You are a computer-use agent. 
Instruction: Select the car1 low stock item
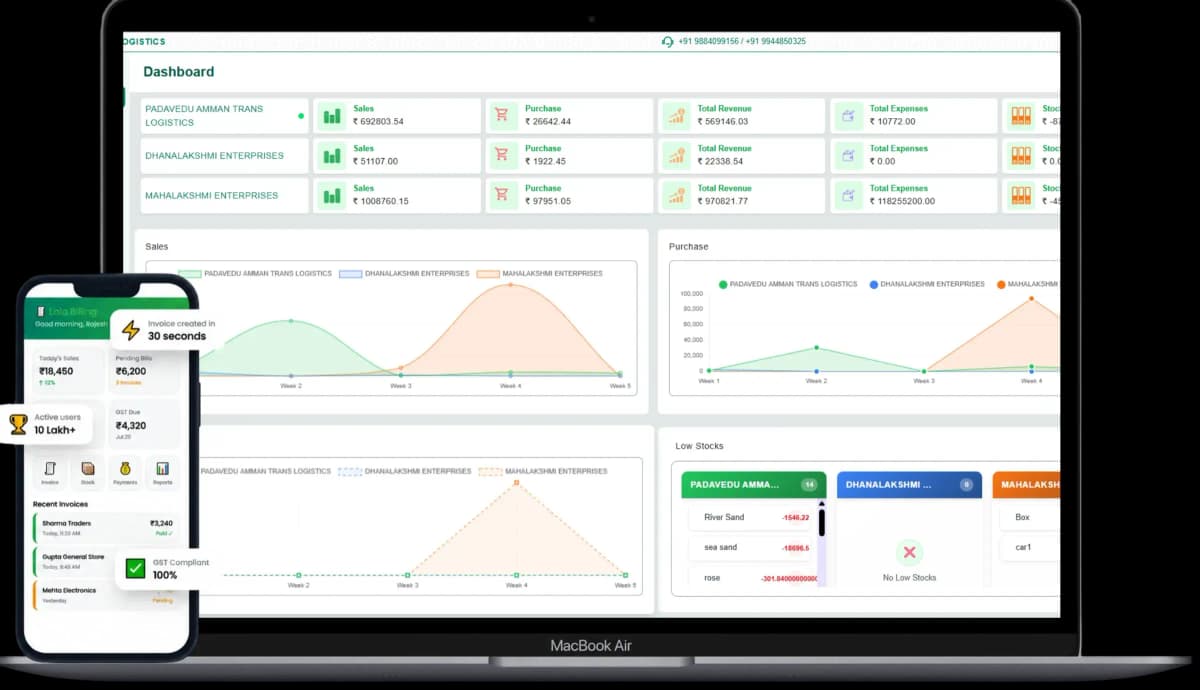coord(1030,548)
